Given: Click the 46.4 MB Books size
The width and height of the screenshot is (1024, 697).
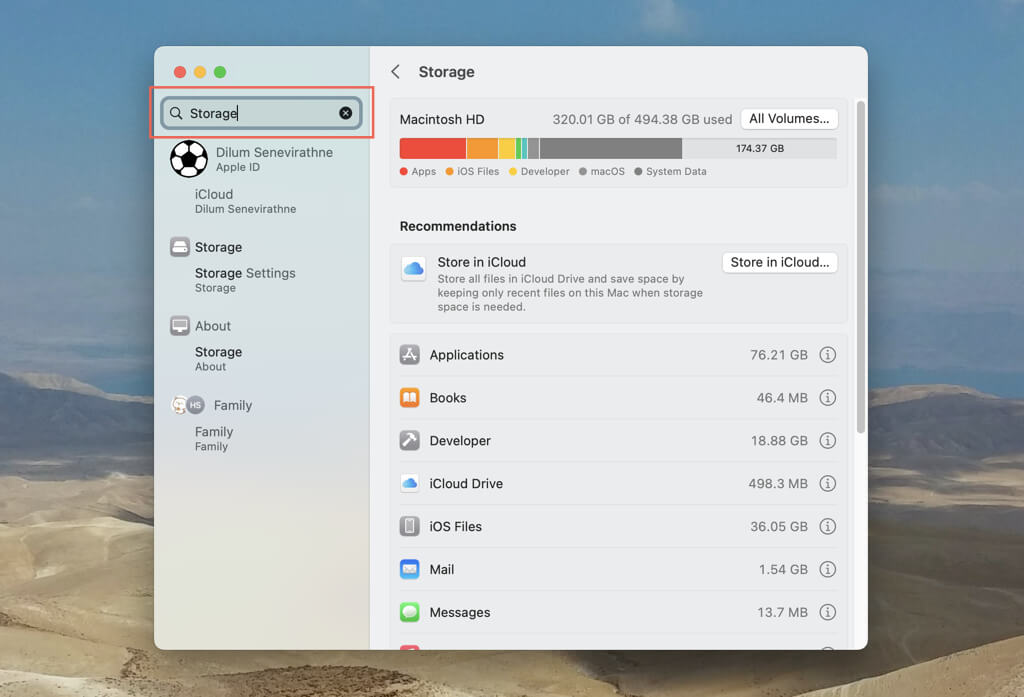Looking at the screenshot, I should (x=782, y=398).
